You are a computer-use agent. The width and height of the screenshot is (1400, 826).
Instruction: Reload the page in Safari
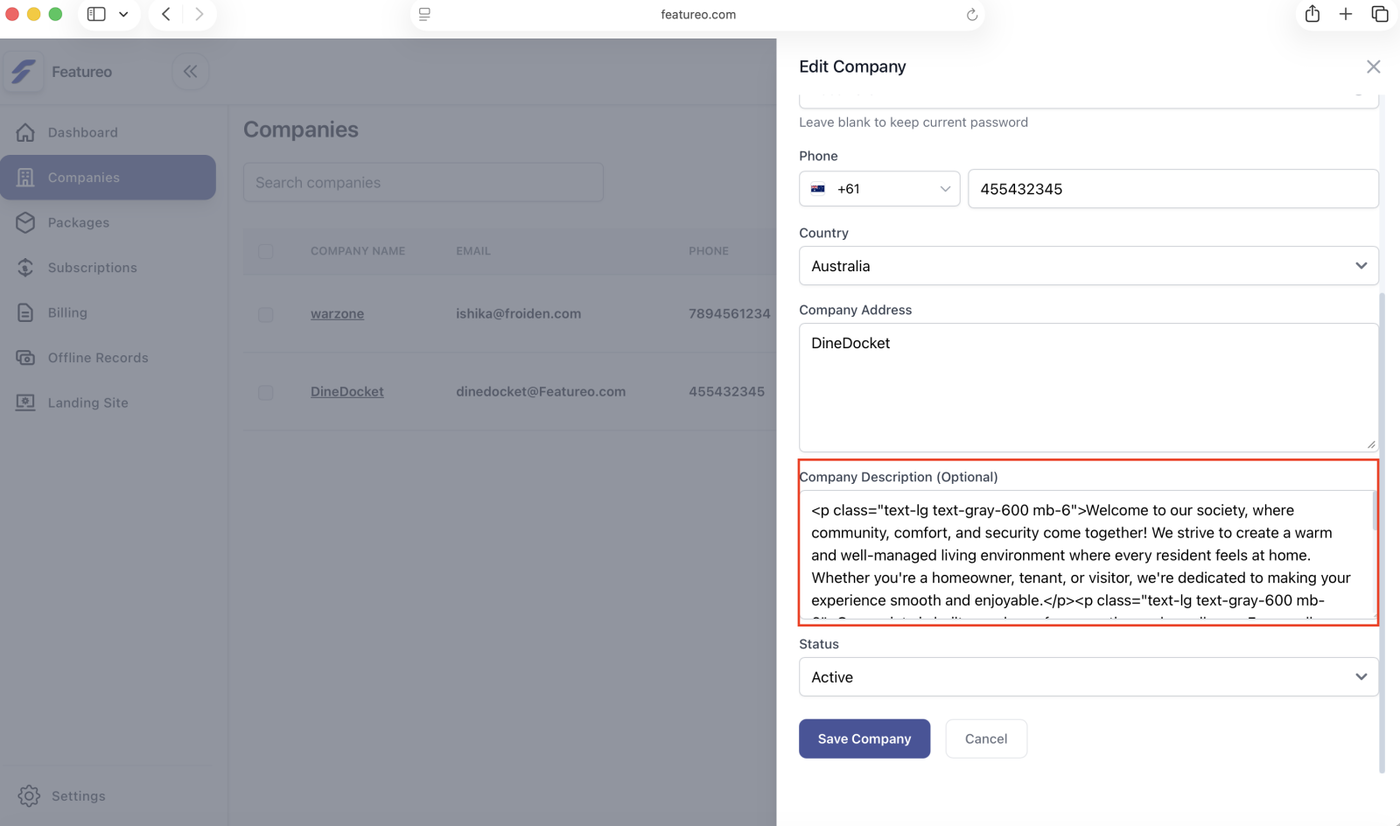coord(971,15)
